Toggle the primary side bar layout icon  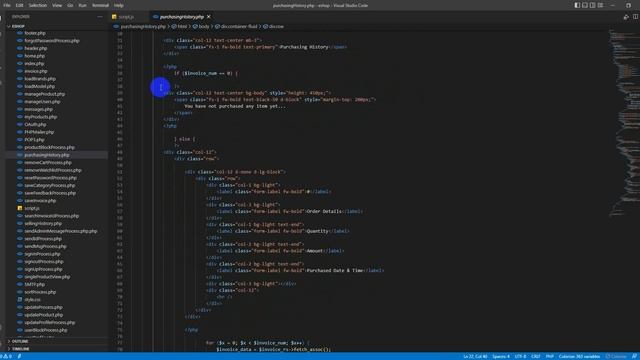tap(577, 5)
